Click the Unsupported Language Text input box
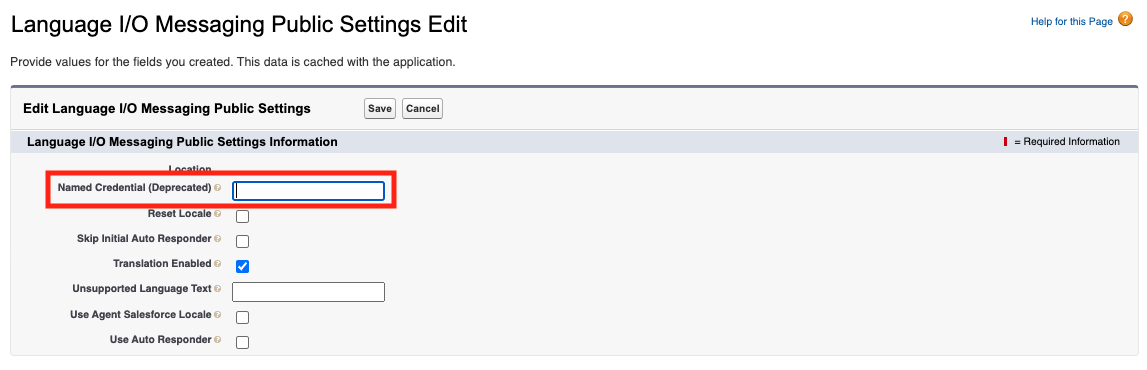The image size is (1147, 370). coord(309,292)
